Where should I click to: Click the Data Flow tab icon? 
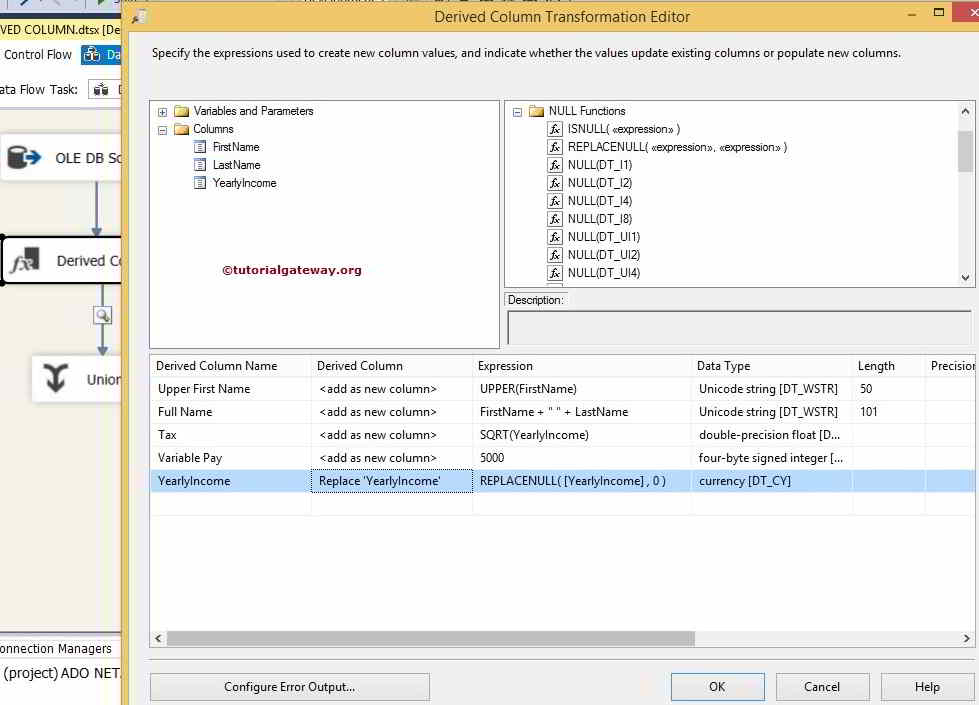click(x=92, y=55)
